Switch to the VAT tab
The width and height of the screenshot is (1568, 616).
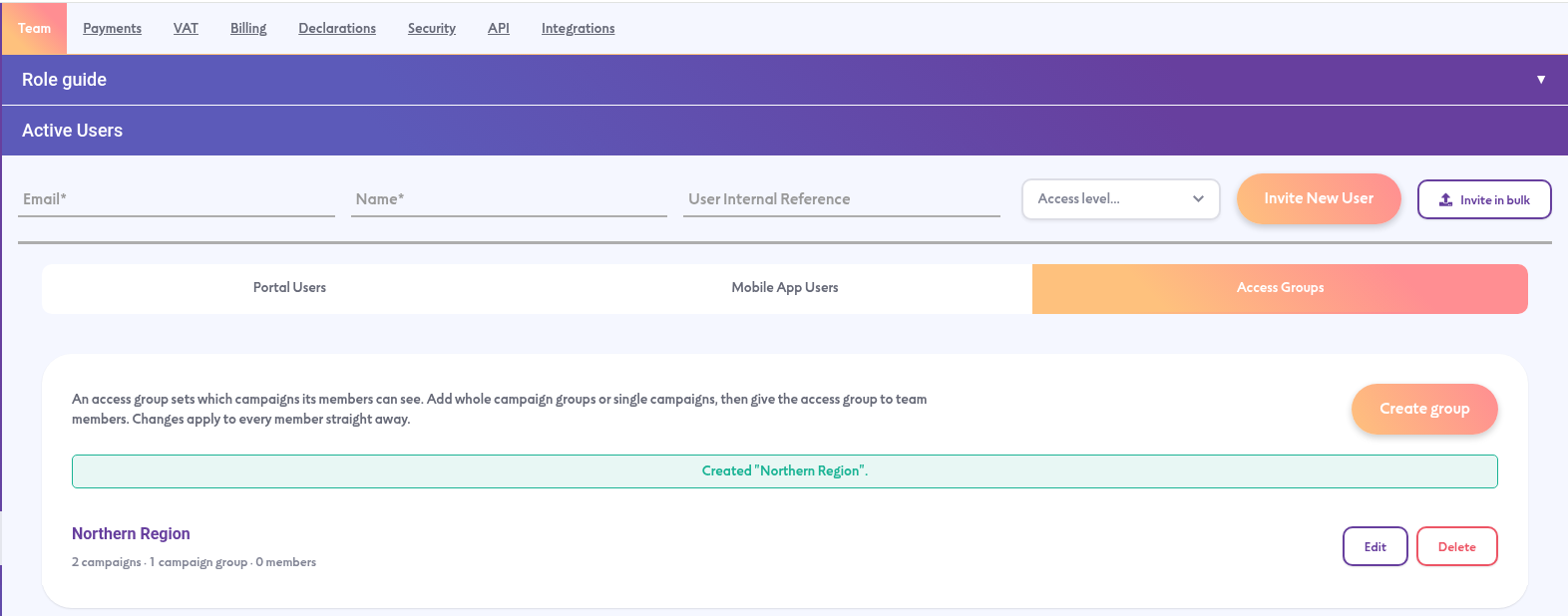click(186, 28)
